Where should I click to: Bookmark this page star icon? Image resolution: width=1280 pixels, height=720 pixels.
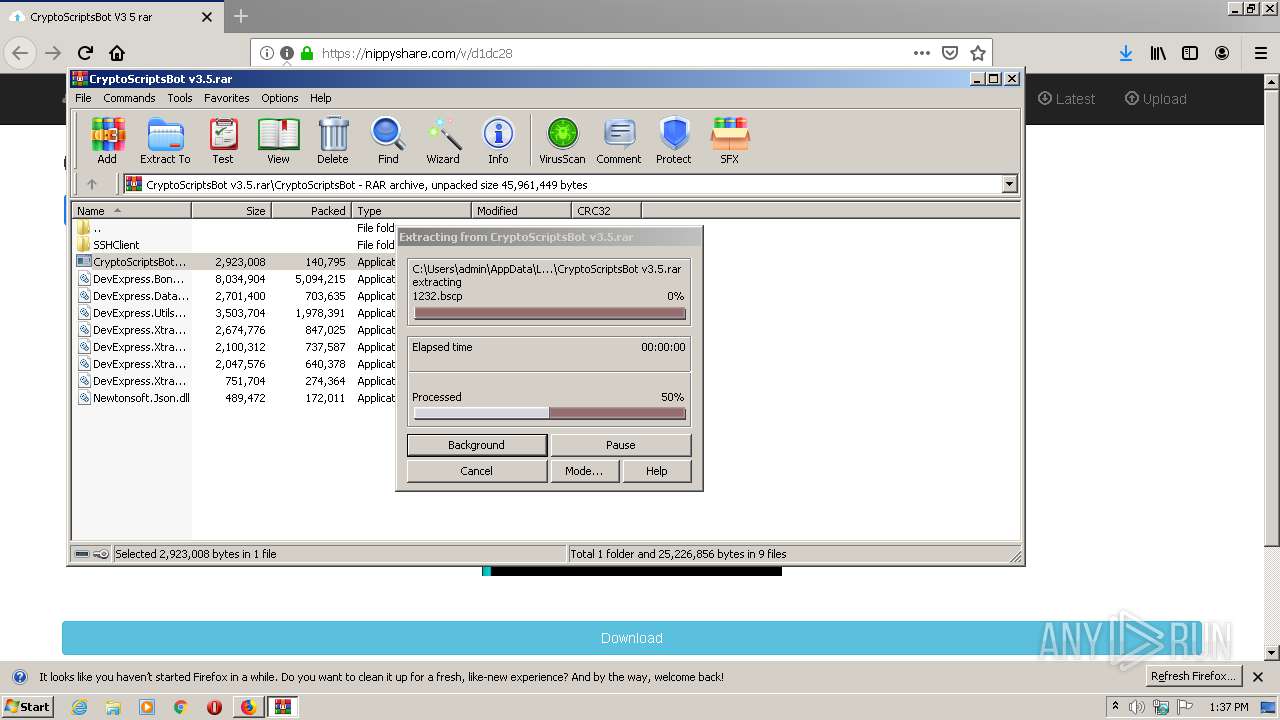[x=978, y=53]
